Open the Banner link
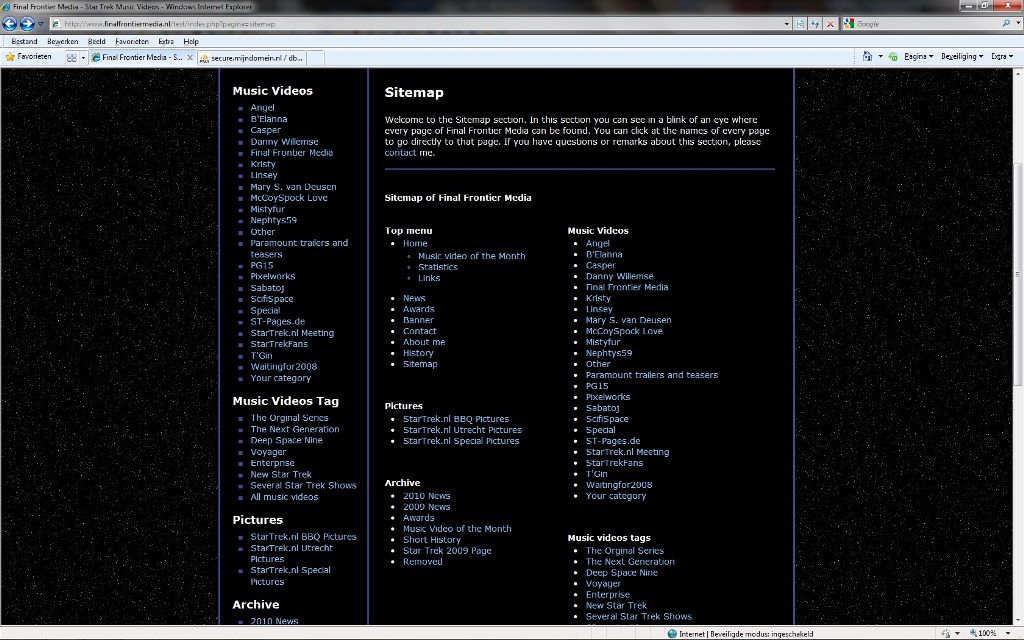This screenshot has height=640, width=1024. pyautogui.click(x=418, y=320)
